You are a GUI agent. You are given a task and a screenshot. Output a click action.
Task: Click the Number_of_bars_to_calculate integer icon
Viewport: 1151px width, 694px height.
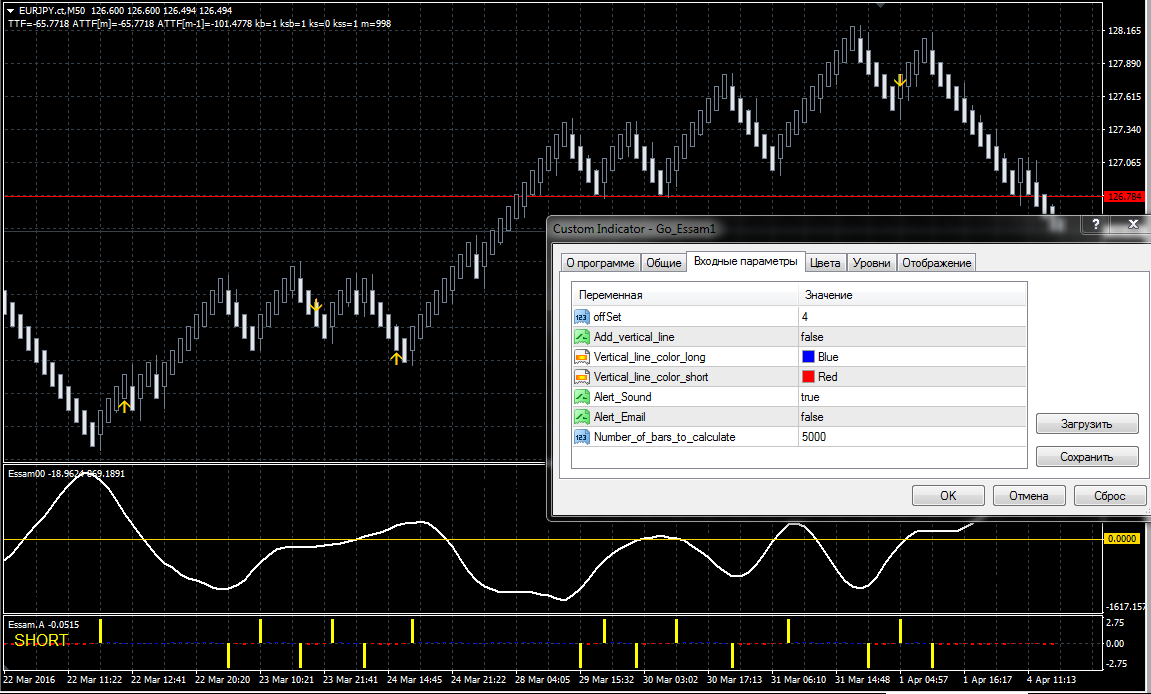581,437
